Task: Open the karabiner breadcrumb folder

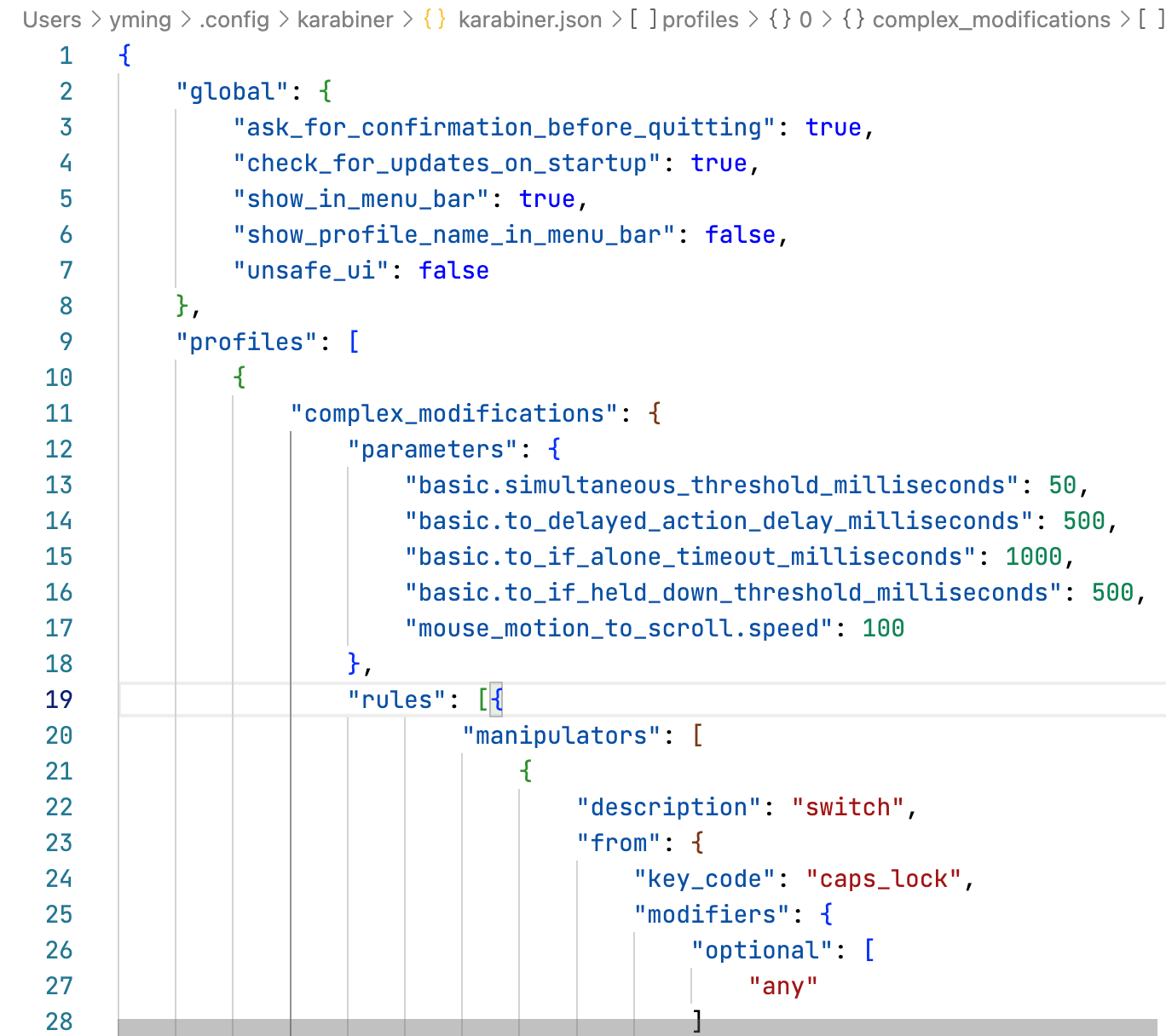Action: (x=345, y=20)
